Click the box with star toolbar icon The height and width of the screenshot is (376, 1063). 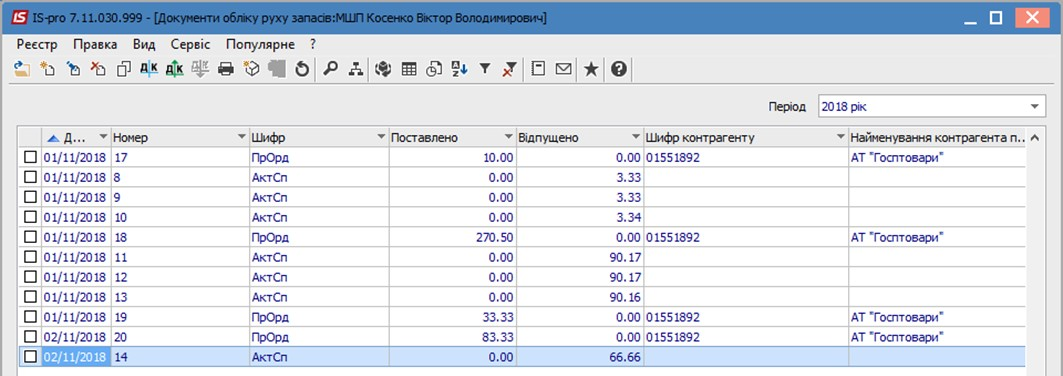[x=252, y=69]
